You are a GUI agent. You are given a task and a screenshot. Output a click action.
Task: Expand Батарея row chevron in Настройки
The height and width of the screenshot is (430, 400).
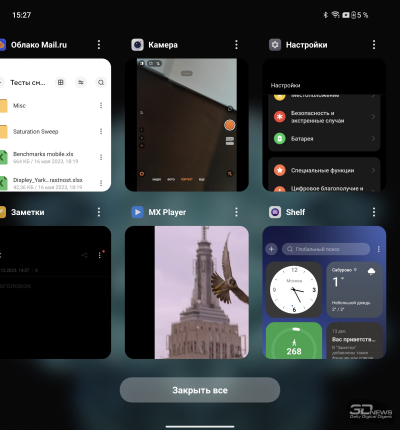[373, 138]
